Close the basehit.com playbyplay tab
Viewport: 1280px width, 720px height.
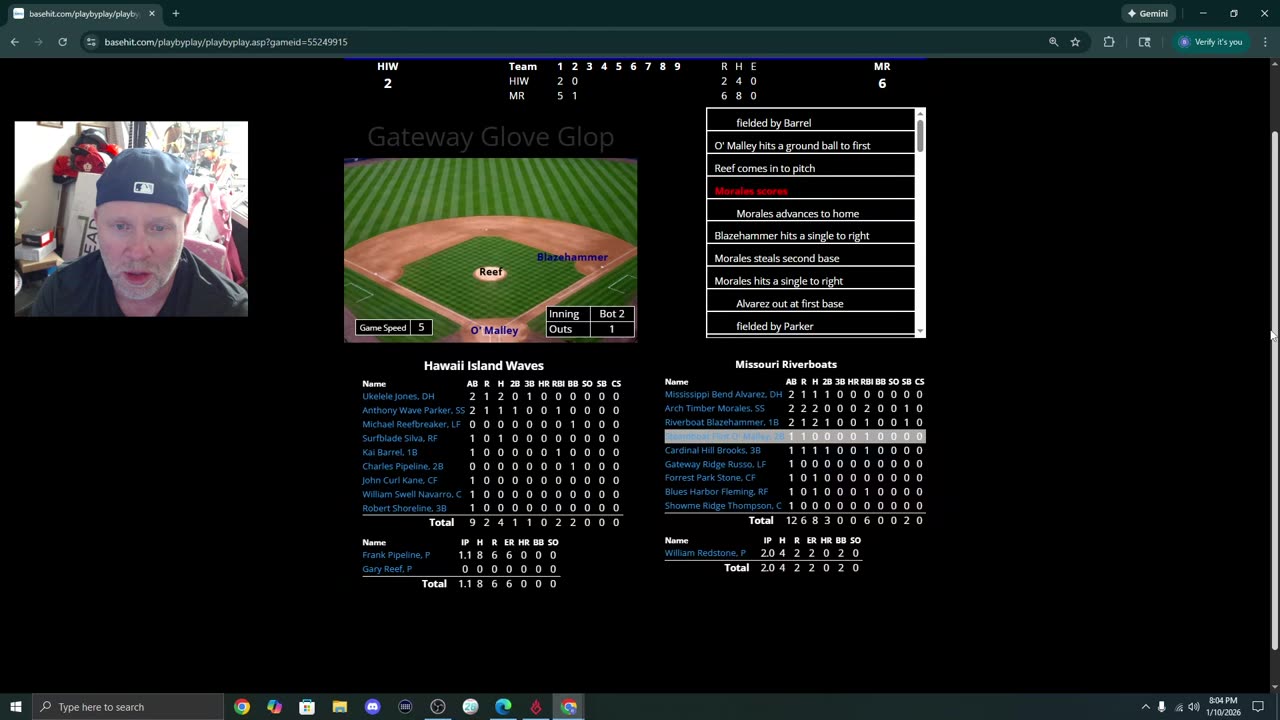click(152, 14)
